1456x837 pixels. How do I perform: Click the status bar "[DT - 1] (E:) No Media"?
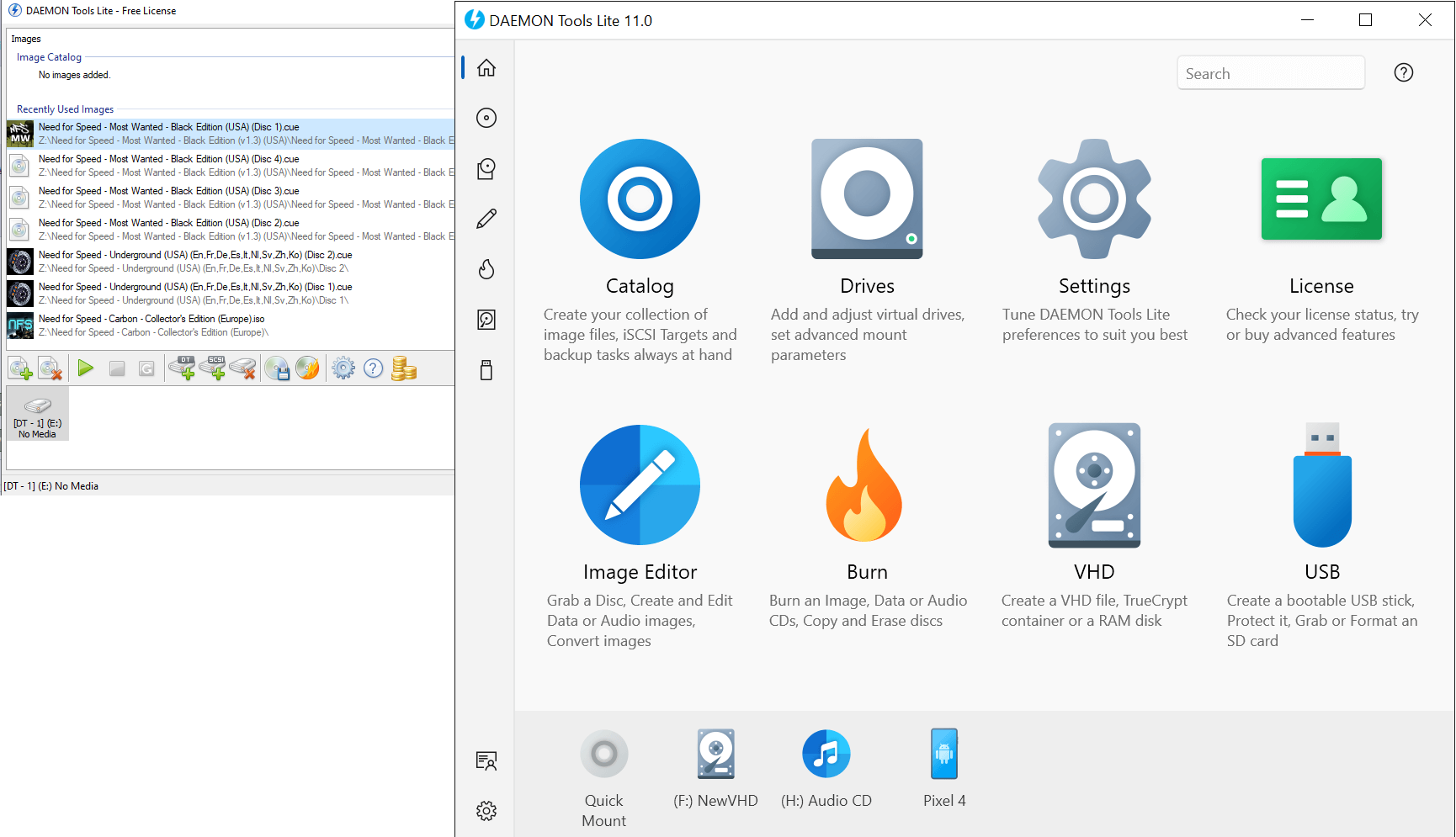tap(51, 486)
